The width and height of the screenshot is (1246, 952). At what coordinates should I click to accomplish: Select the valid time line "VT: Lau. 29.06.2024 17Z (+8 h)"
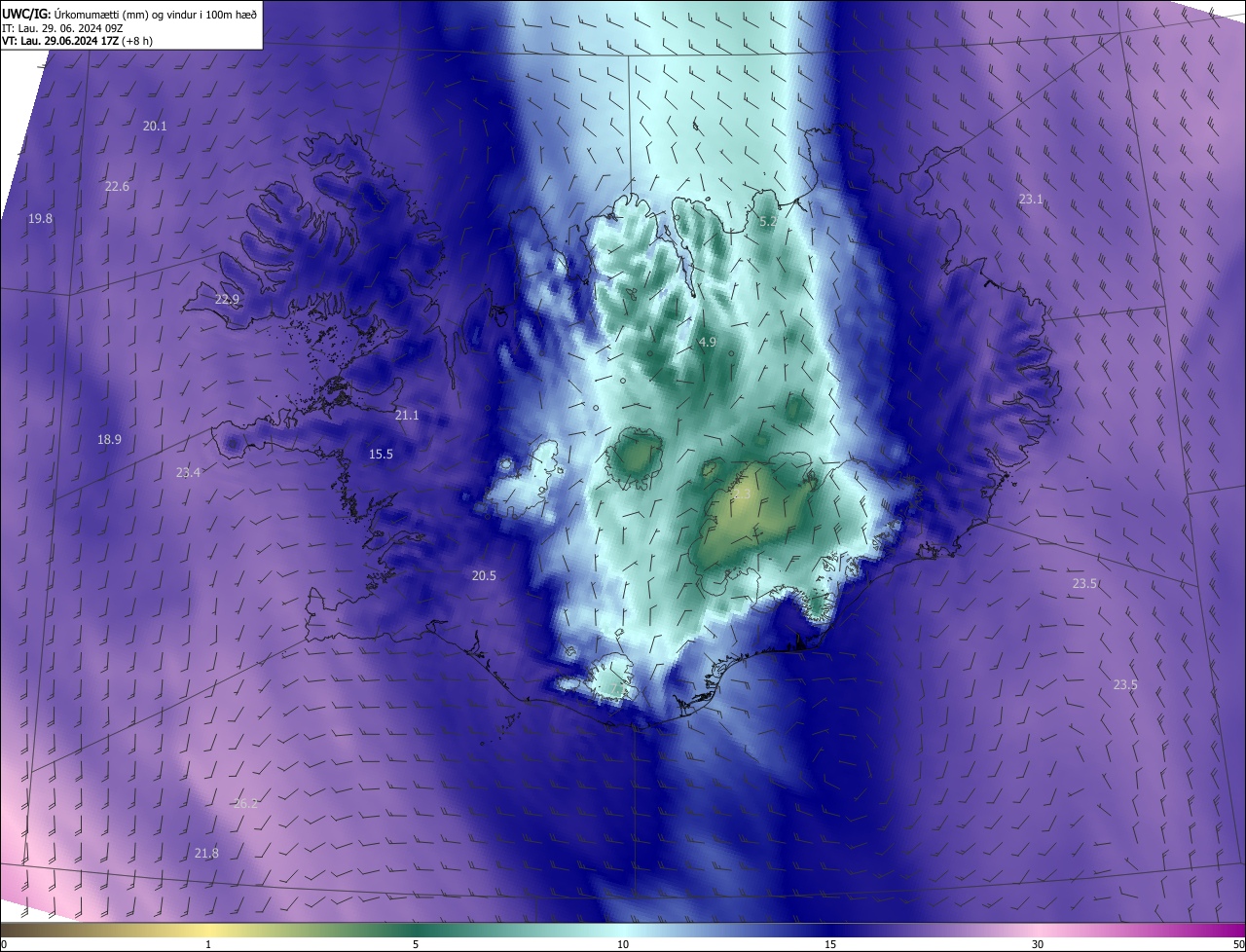(77, 41)
